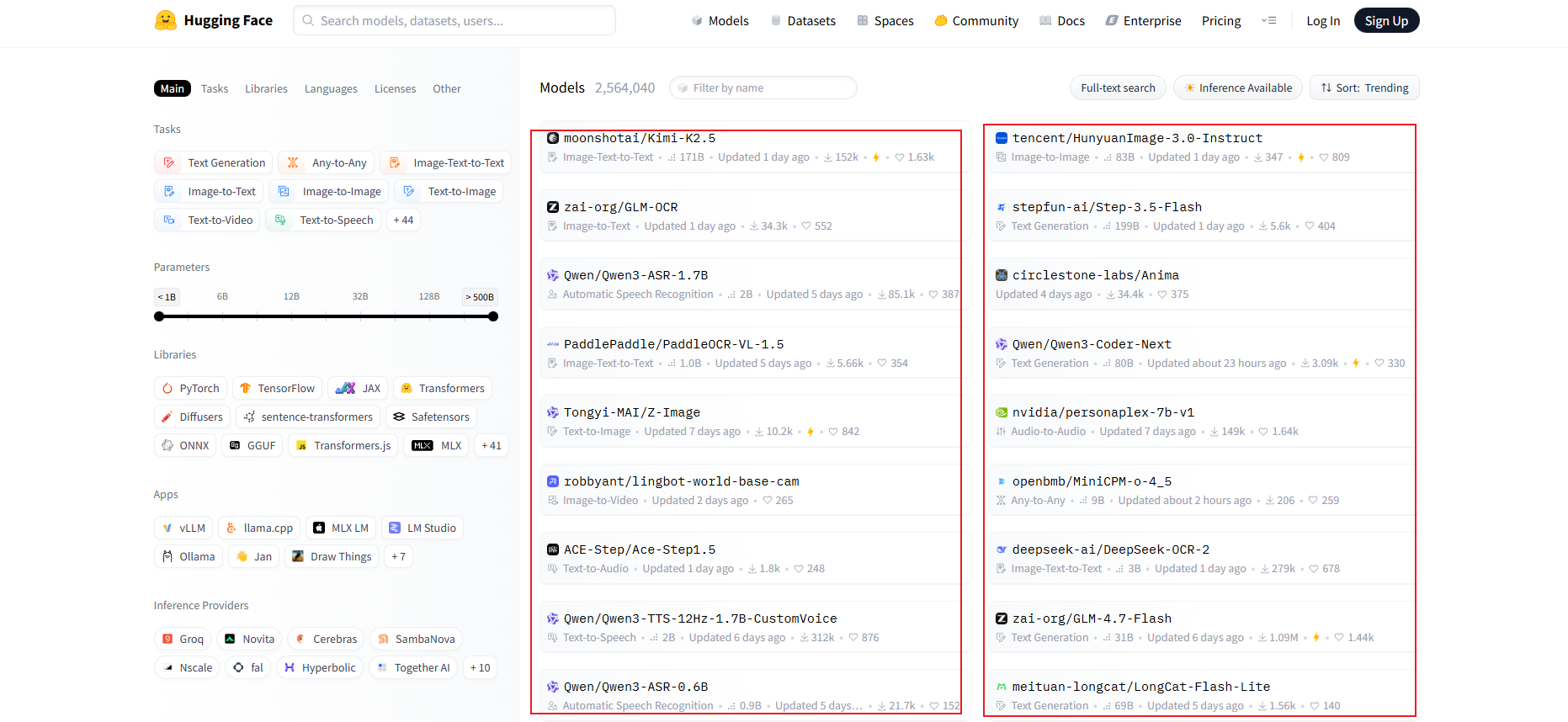The height and width of the screenshot is (722, 1568).
Task: Click the robbyant avatar icon
Action: 553,481
